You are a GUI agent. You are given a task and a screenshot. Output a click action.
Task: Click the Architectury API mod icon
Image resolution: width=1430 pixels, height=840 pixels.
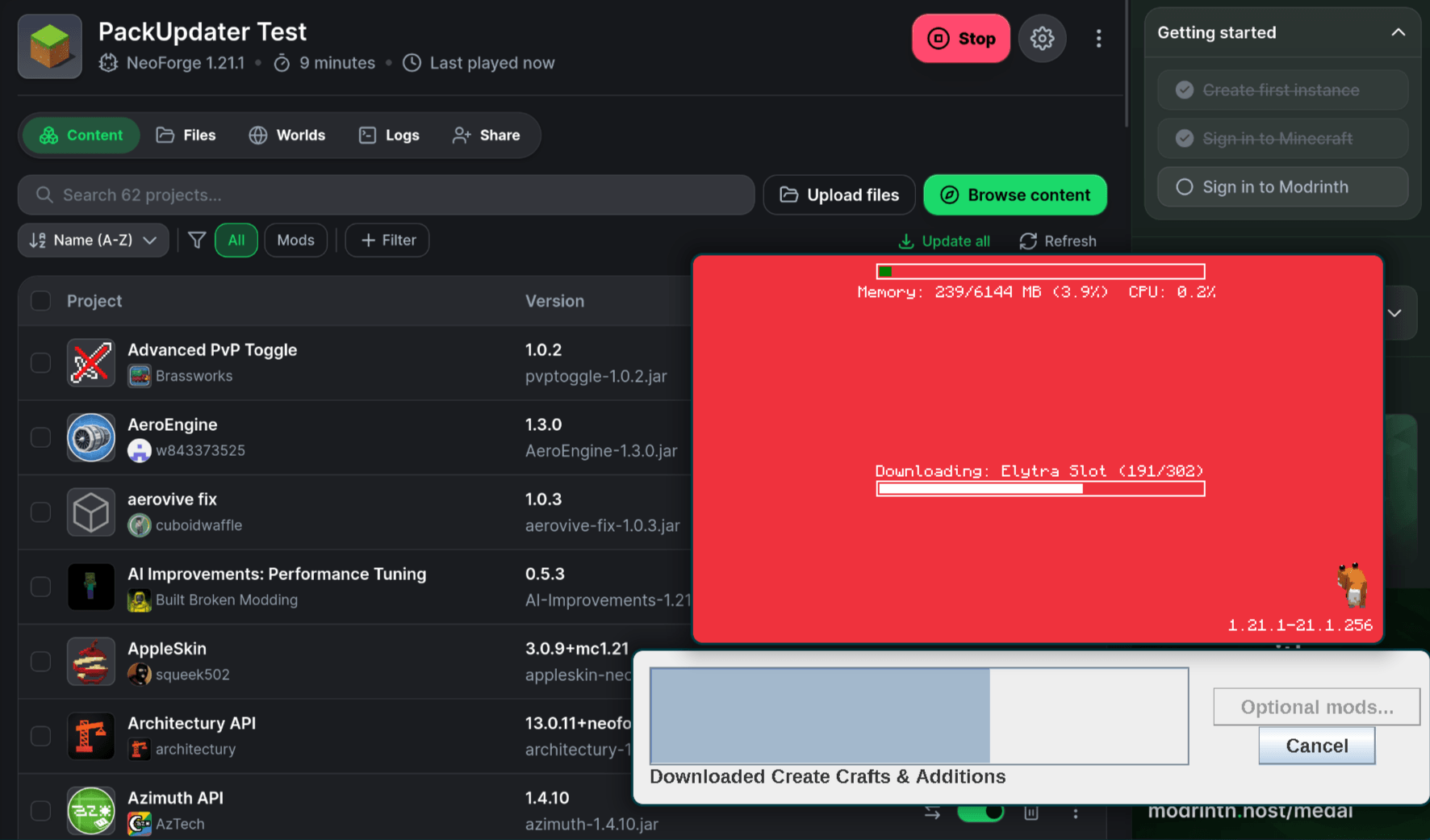(x=90, y=736)
